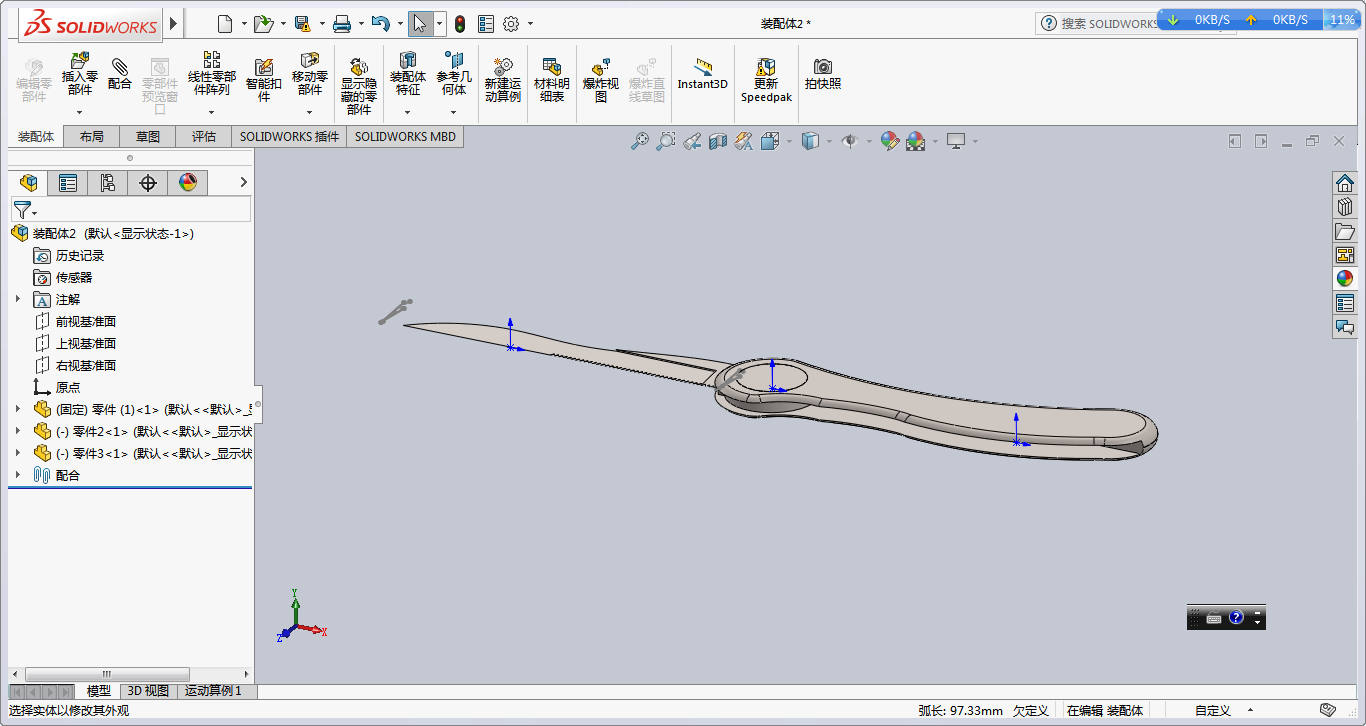
Task: Click the 参考几何体 reference geometry tool
Action: pyautogui.click(x=454, y=74)
